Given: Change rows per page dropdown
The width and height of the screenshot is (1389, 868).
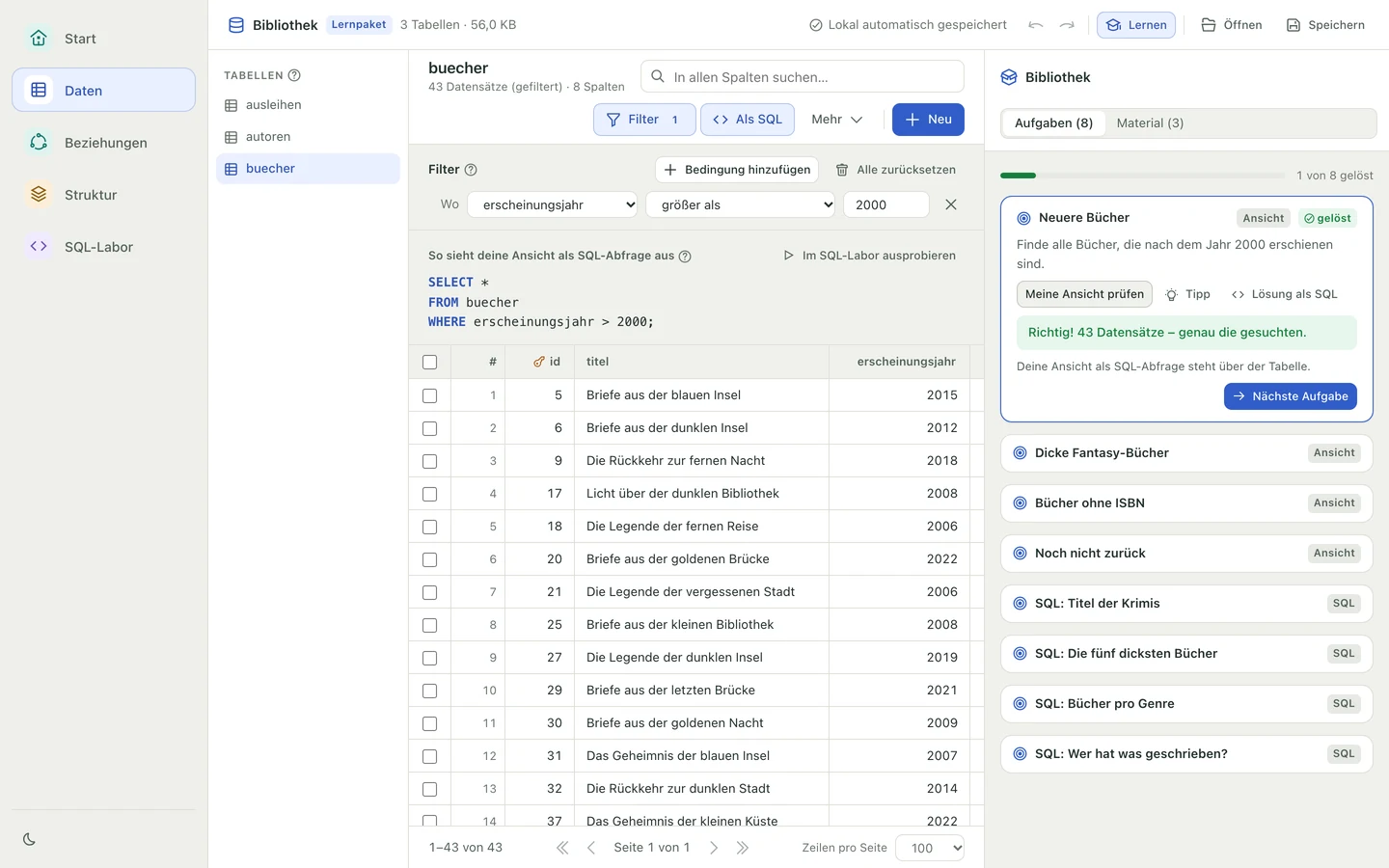Looking at the screenshot, I should click(x=931, y=848).
